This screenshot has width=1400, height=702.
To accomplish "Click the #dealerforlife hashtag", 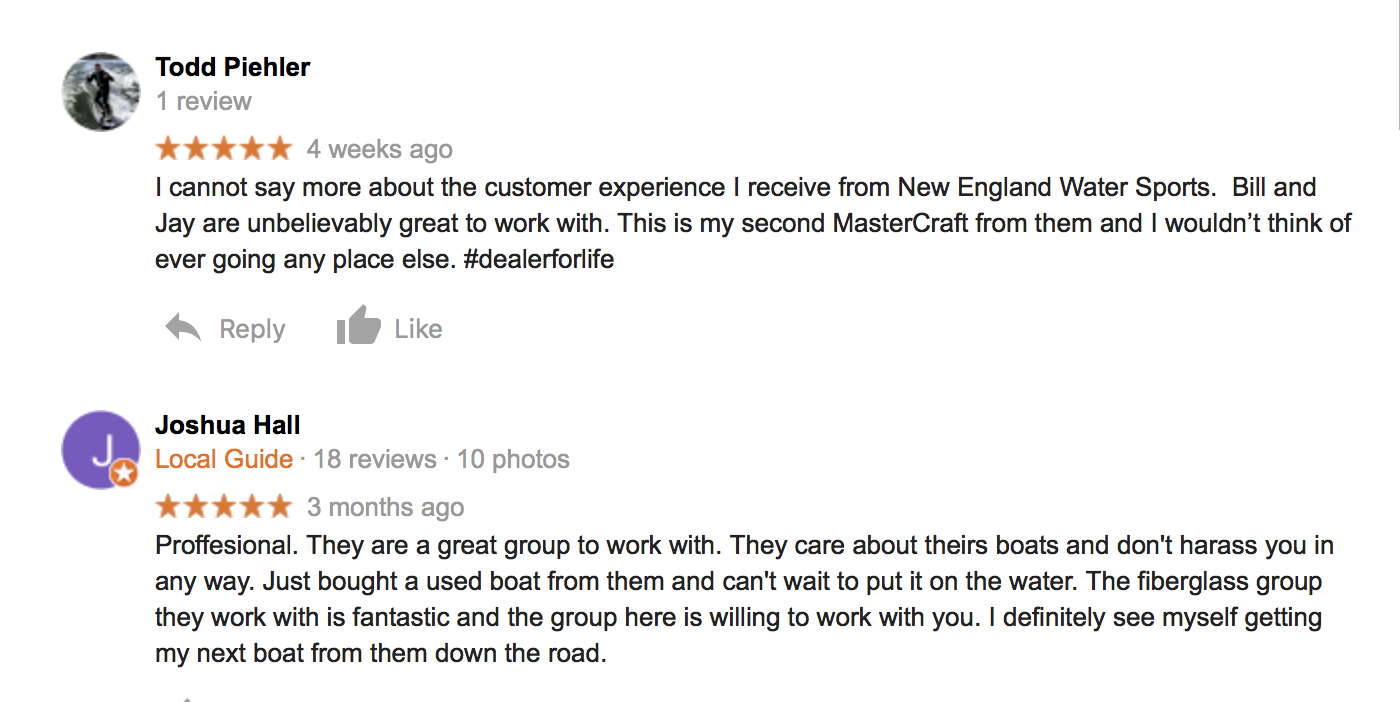I will [539, 260].
